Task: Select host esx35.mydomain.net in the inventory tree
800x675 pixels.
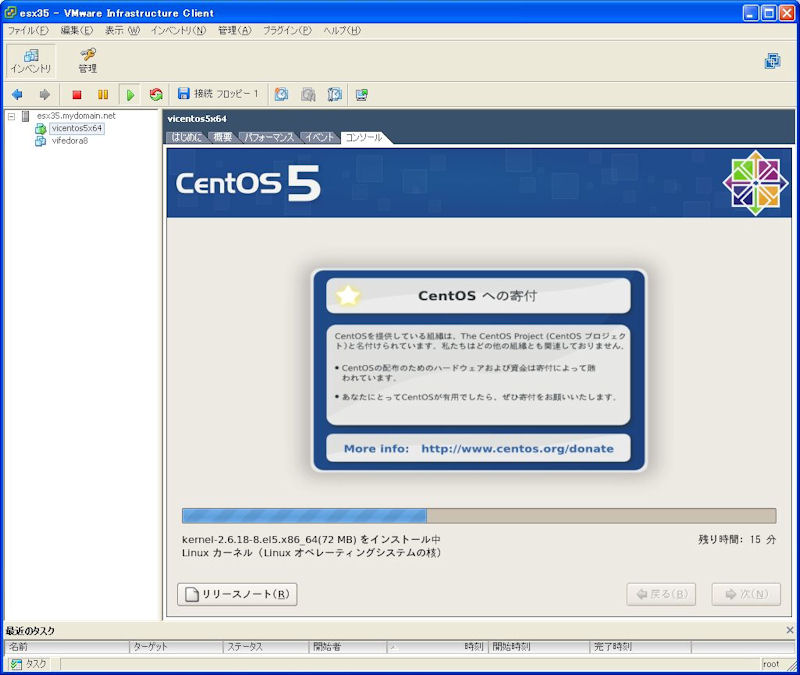Action: click(x=76, y=116)
